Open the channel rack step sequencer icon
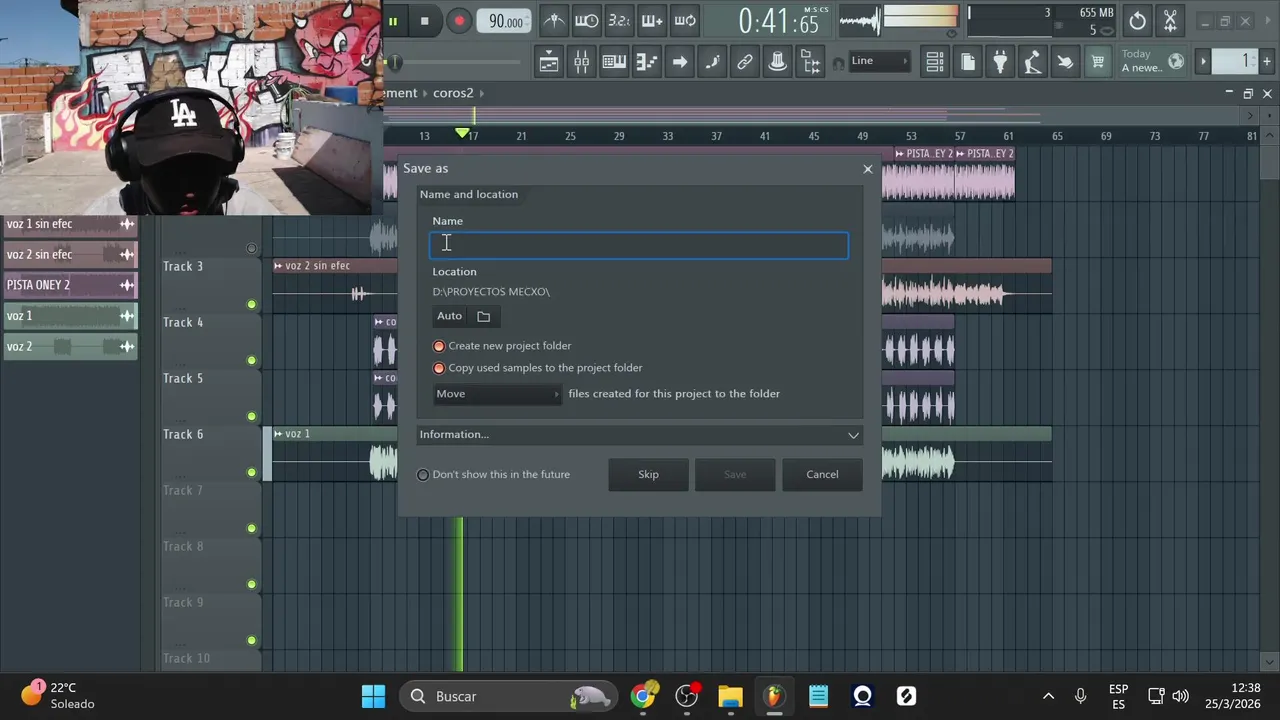Viewport: 1280px width, 720px height. point(647,62)
